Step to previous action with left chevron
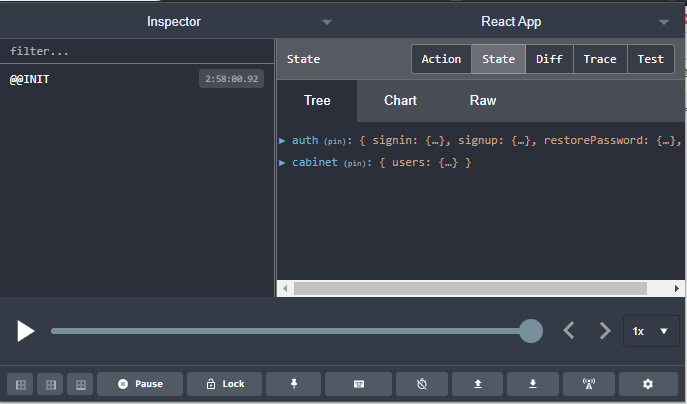The width and height of the screenshot is (687, 404). click(x=569, y=331)
